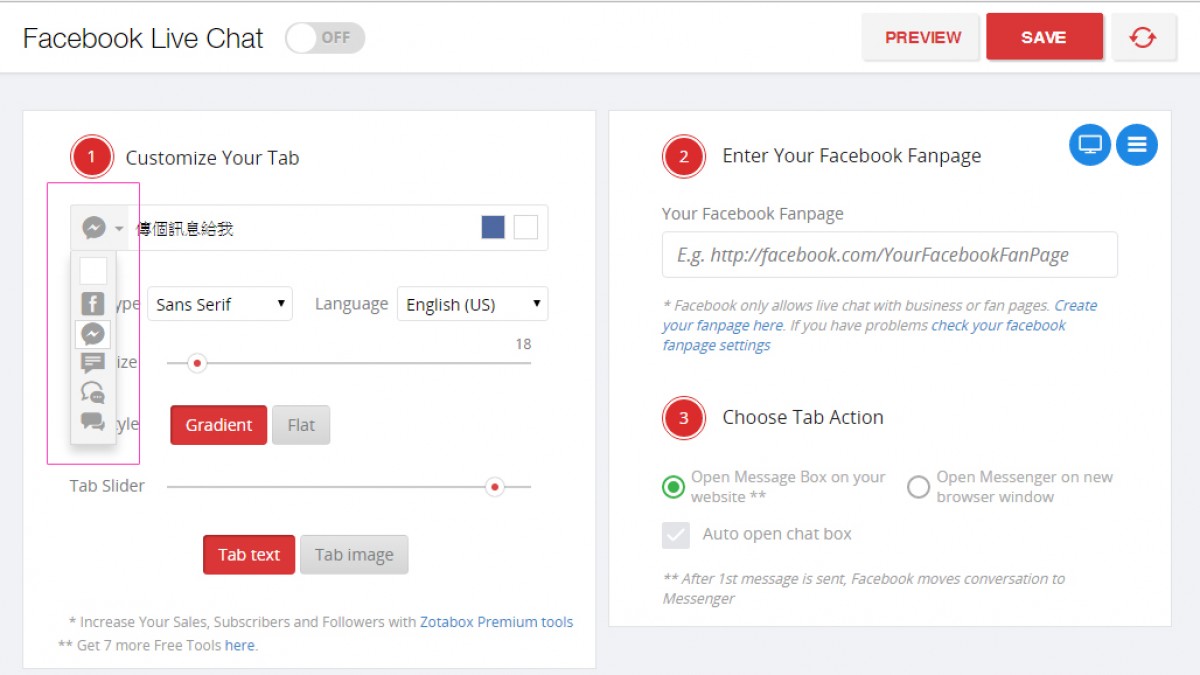Click the 'Tab Slider' label
The width and height of the screenshot is (1200, 675).
click(x=107, y=486)
